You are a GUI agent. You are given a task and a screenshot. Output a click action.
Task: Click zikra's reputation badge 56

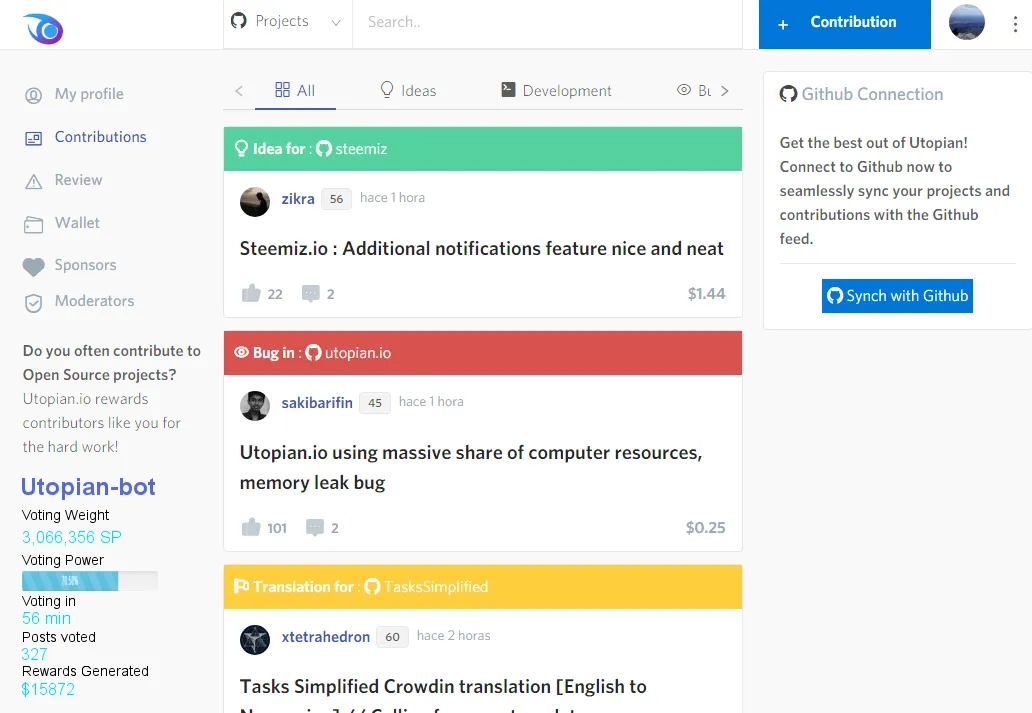tap(336, 199)
